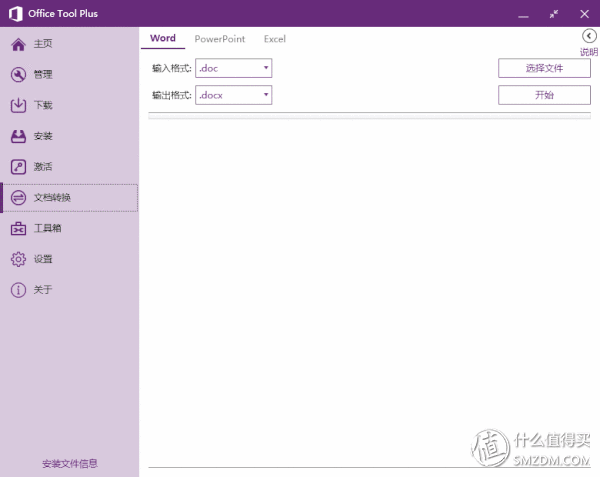The image size is (600, 477).
Task: Collapse the 说明 panel arrow icon
Action: point(589,36)
